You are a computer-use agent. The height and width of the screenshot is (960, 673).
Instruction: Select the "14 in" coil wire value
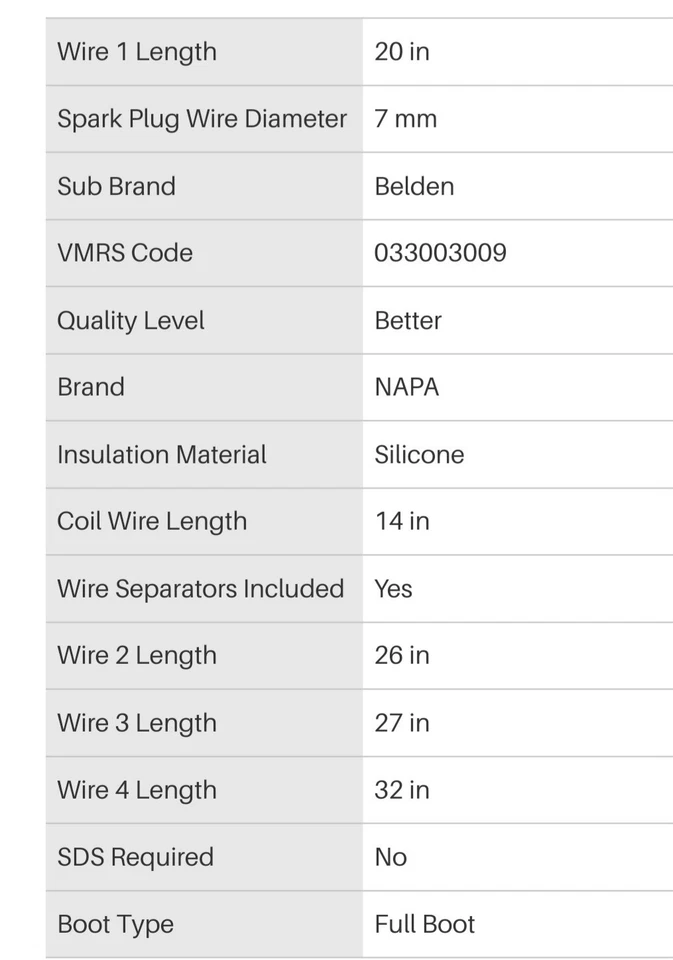[x=402, y=522]
